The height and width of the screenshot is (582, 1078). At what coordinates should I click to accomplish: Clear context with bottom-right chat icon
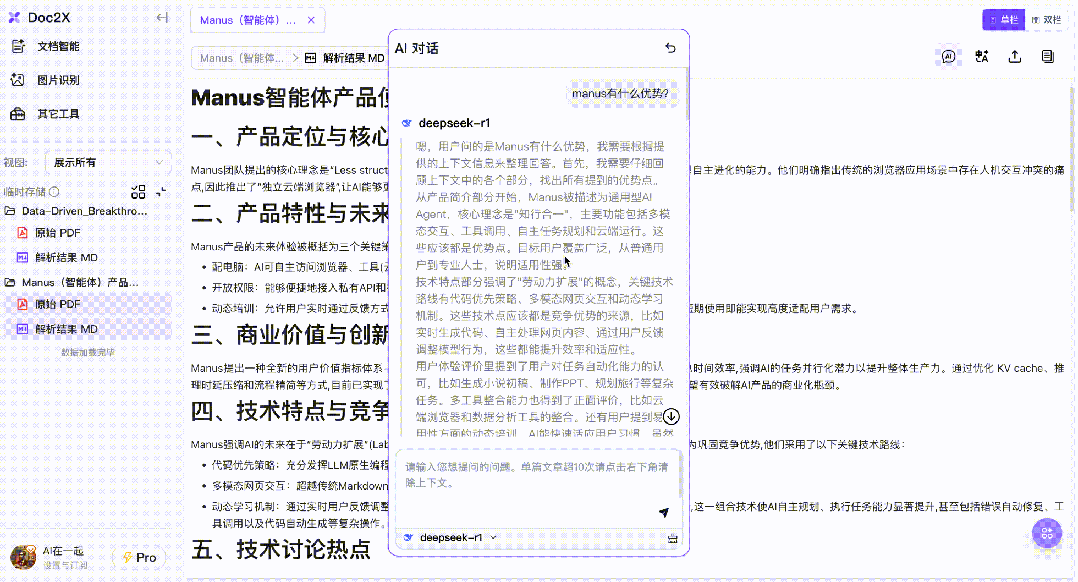(x=672, y=538)
